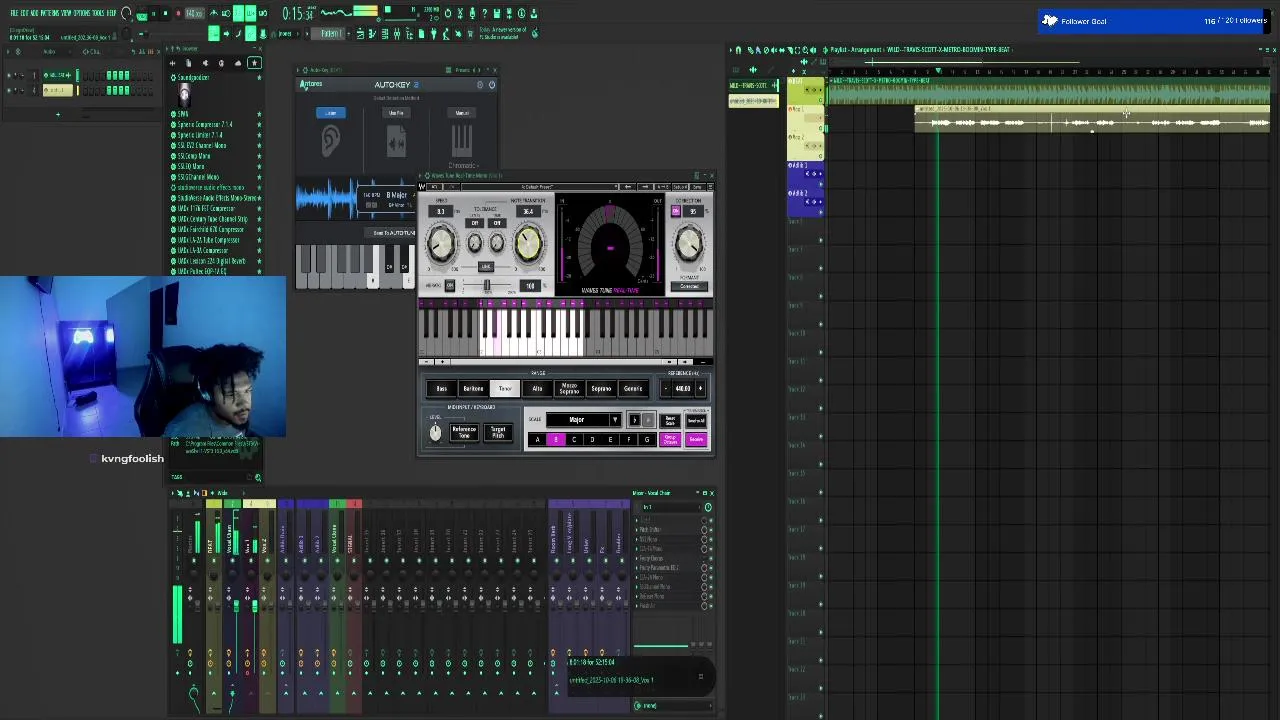The image size is (1280, 720).
Task: Click the Group Octaves button
Action: [x=670, y=440]
